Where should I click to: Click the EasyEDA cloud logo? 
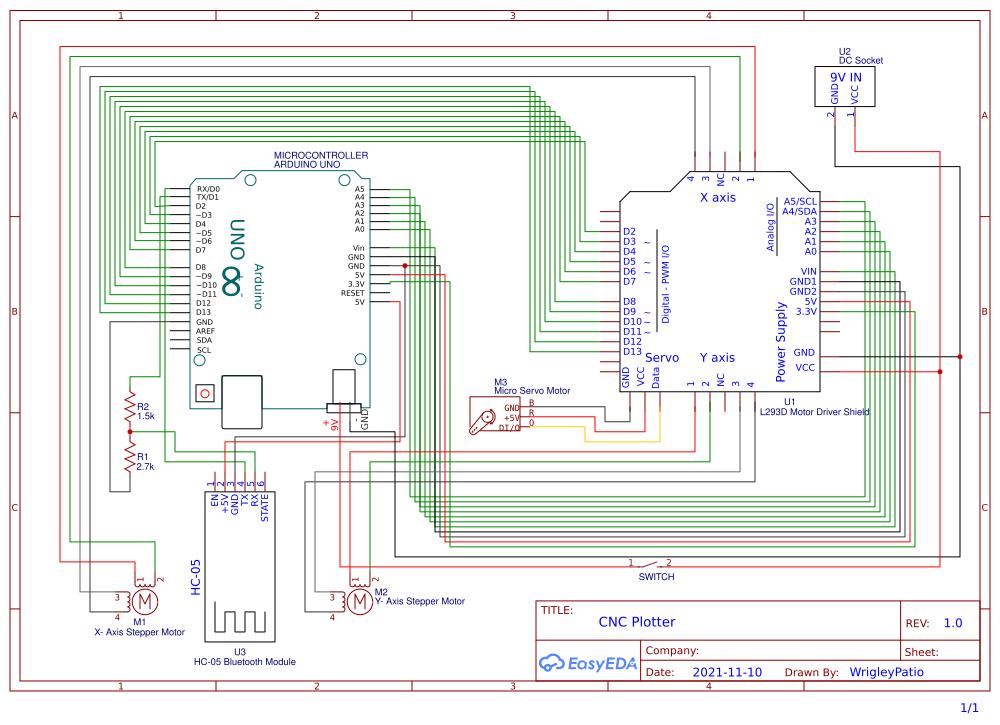click(x=551, y=662)
